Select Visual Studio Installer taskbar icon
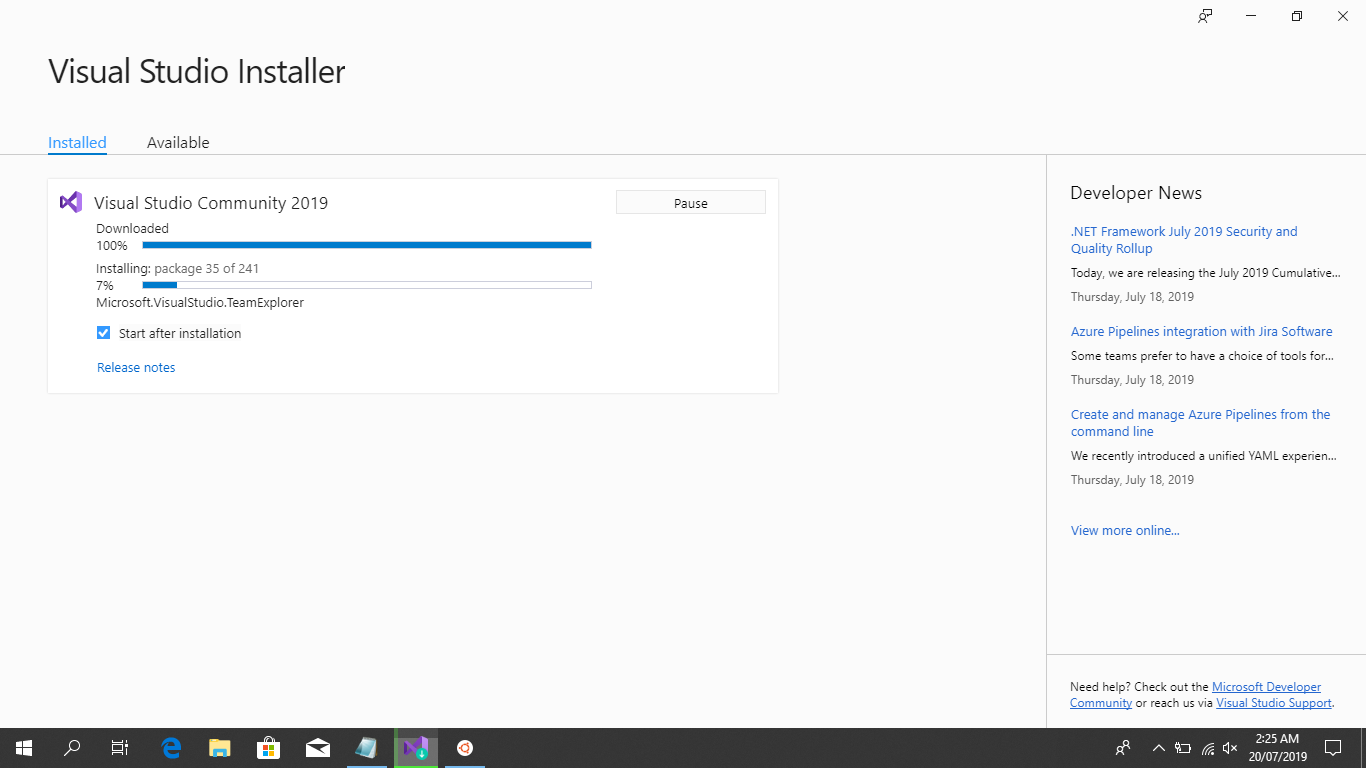The height and width of the screenshot is (768, 1366). click(x=416, y=748)
